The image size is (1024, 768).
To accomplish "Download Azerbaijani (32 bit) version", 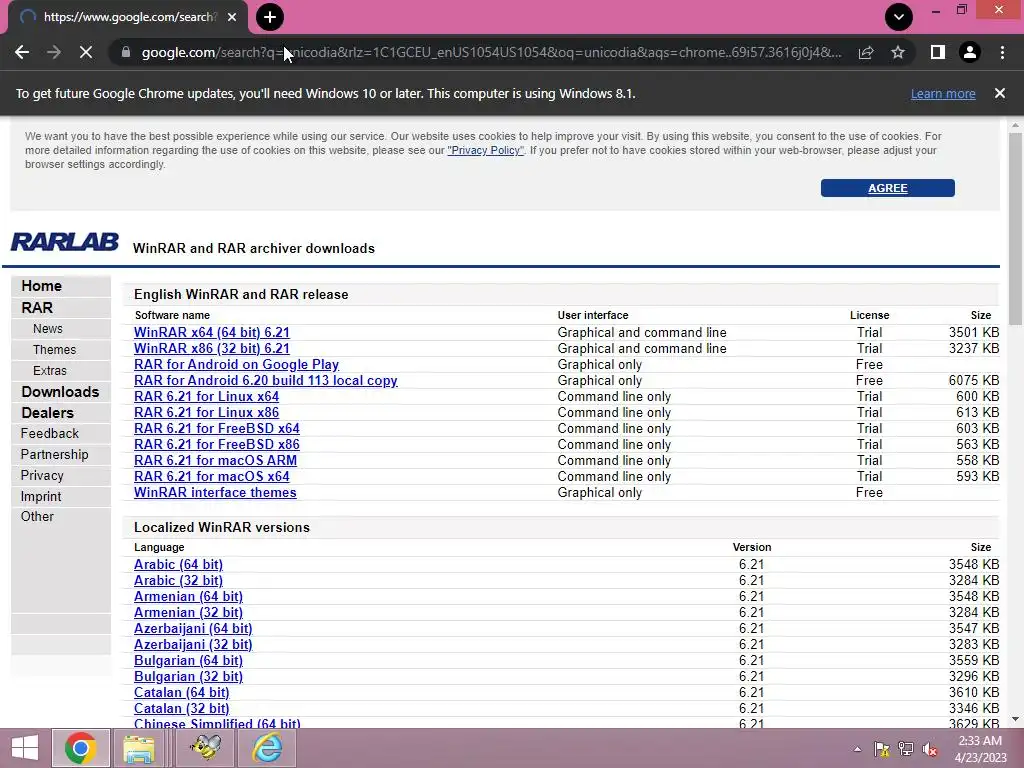I will click(x=193, y=645).
